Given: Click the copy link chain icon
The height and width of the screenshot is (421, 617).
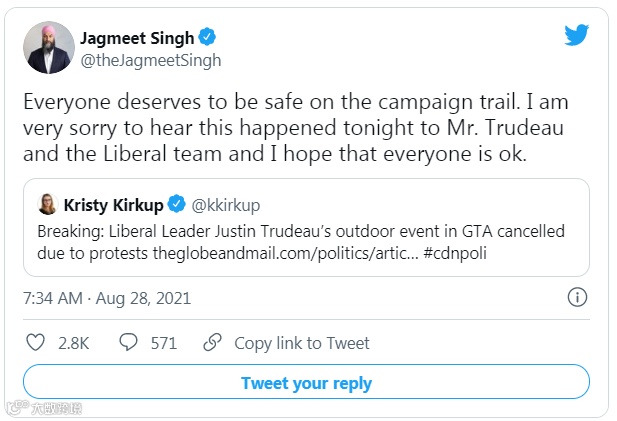Looking at the screenshot, I should tap(212, 343).
